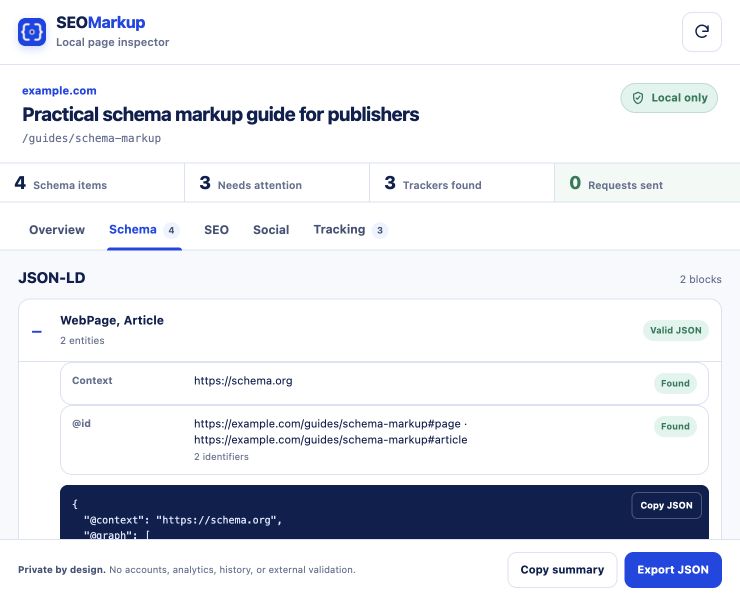The image size is (740, 600).
Task: Click the @context line in code block
Action: point(183,520)
